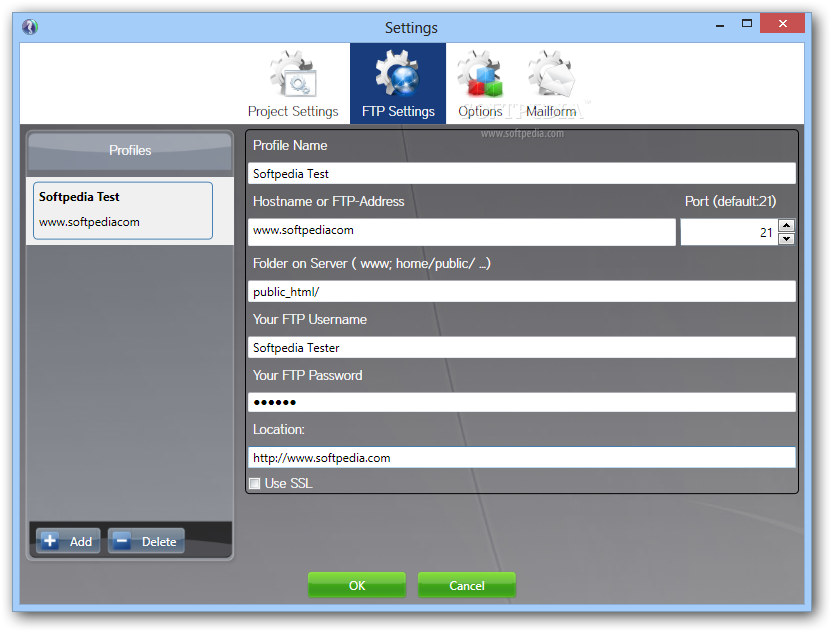Click the Location URL field
Screen dimensions: 832x632
[x=522, y=457]
